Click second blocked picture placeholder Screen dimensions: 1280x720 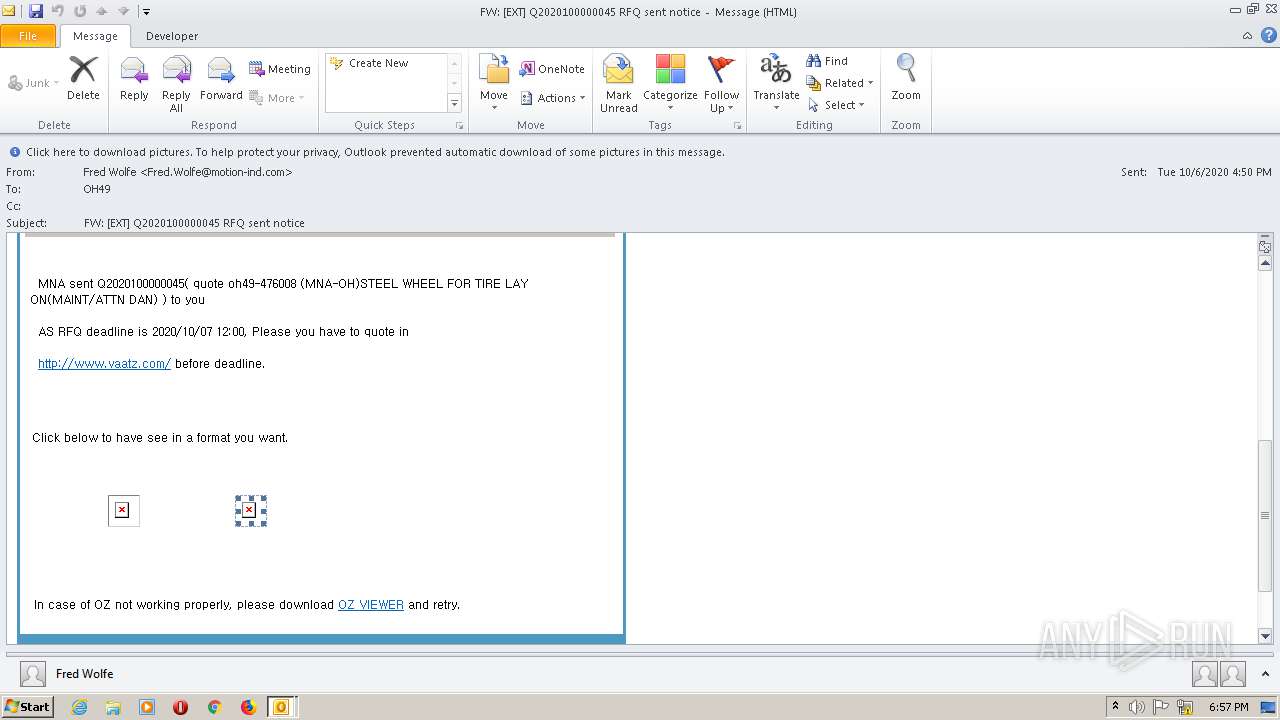(250, 510)
